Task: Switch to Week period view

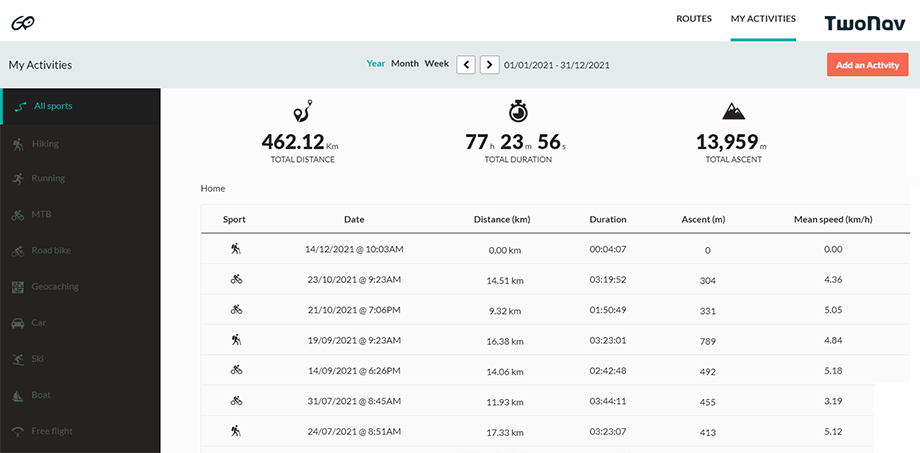Action: click(436, 64)
